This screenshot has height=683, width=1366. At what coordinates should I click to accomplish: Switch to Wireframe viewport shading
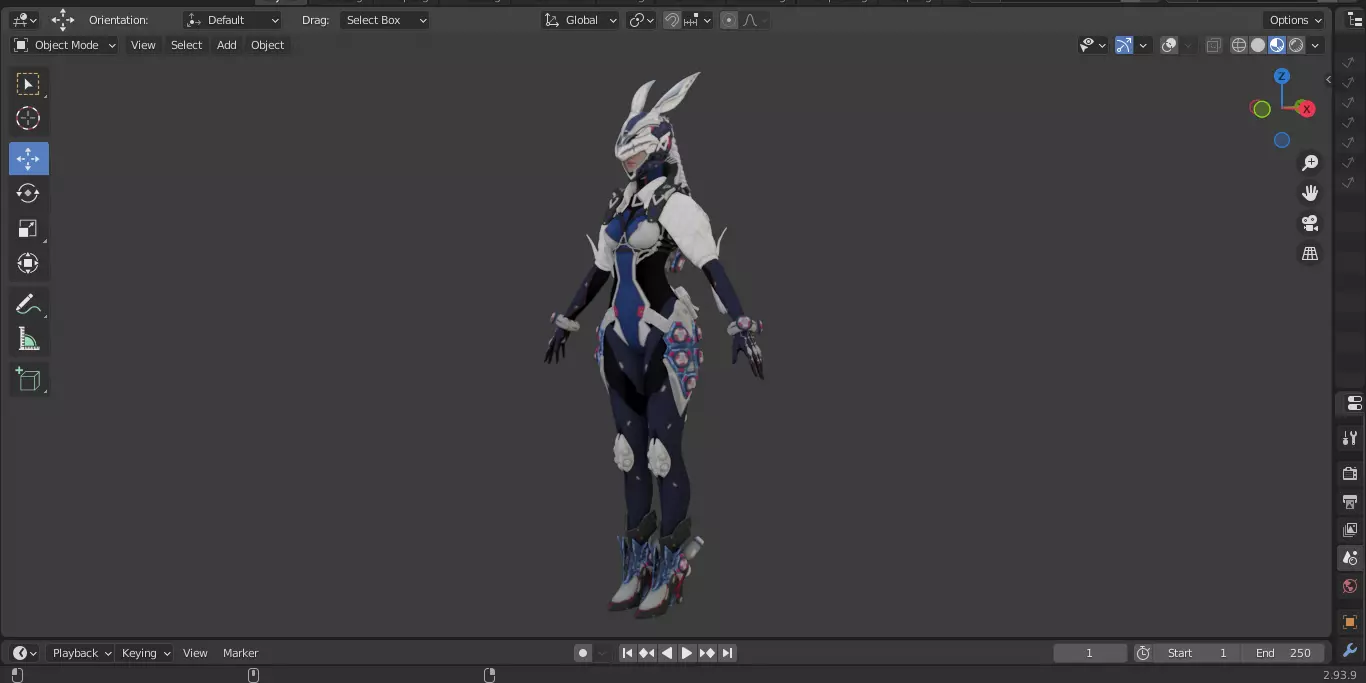(x=1239, y=45)
